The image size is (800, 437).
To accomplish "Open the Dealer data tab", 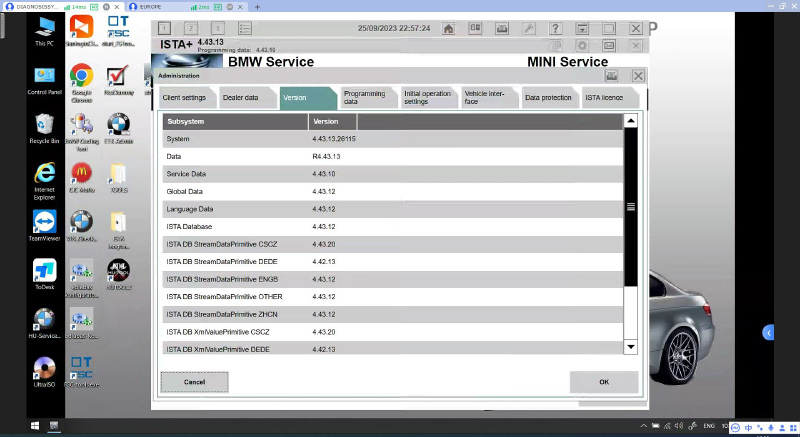I will click(x=245, y=98).
